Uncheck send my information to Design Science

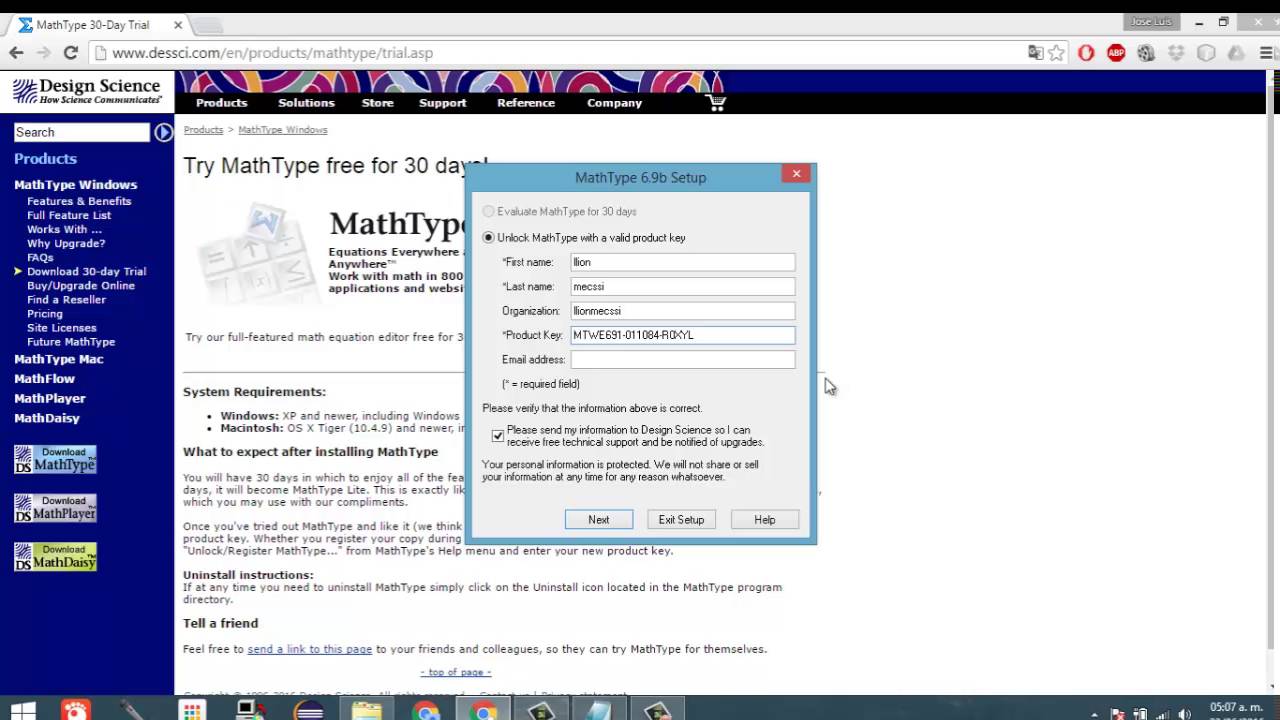click(x=498, y=436)
